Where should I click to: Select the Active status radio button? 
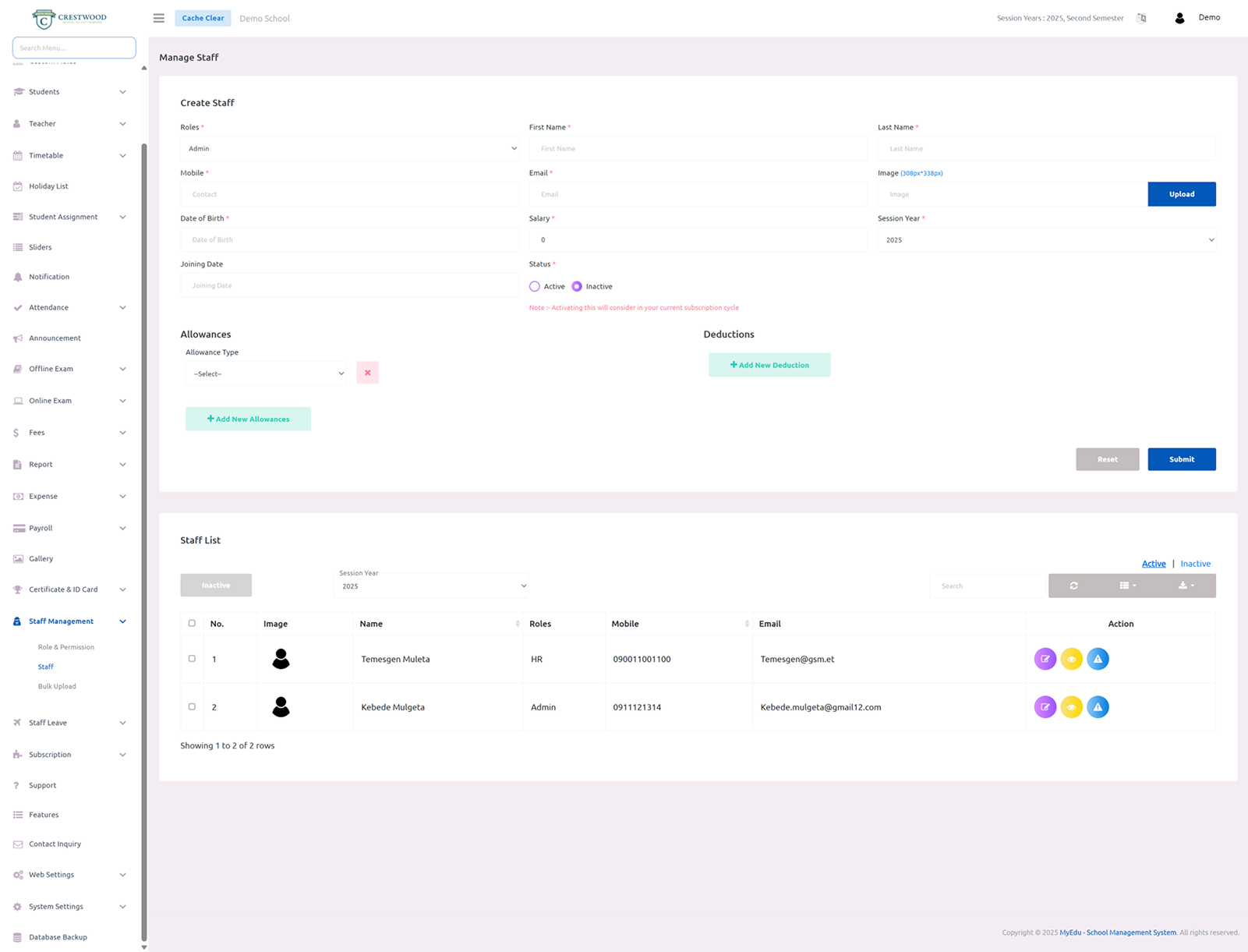click(535, 287)
